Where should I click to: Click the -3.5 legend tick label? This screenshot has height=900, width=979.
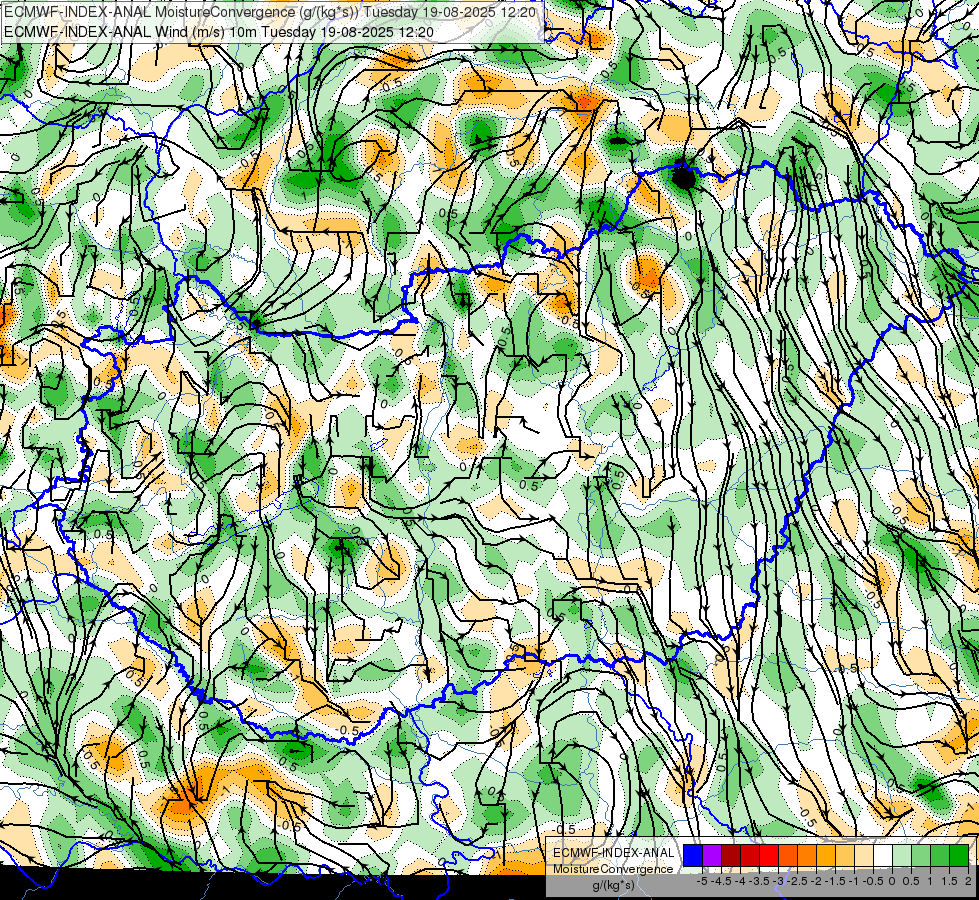point(759,881)
